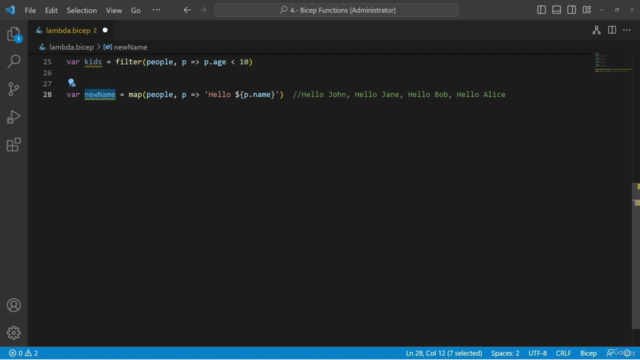Click the kids variable on line 25
This screenshot has height=360, width=640.
(x=93, y=62)
